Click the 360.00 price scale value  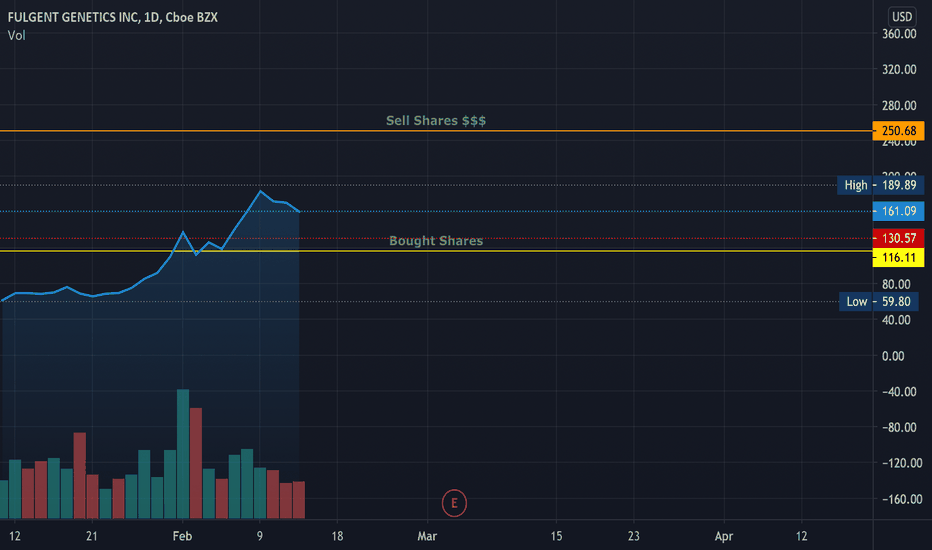[899, 34]
